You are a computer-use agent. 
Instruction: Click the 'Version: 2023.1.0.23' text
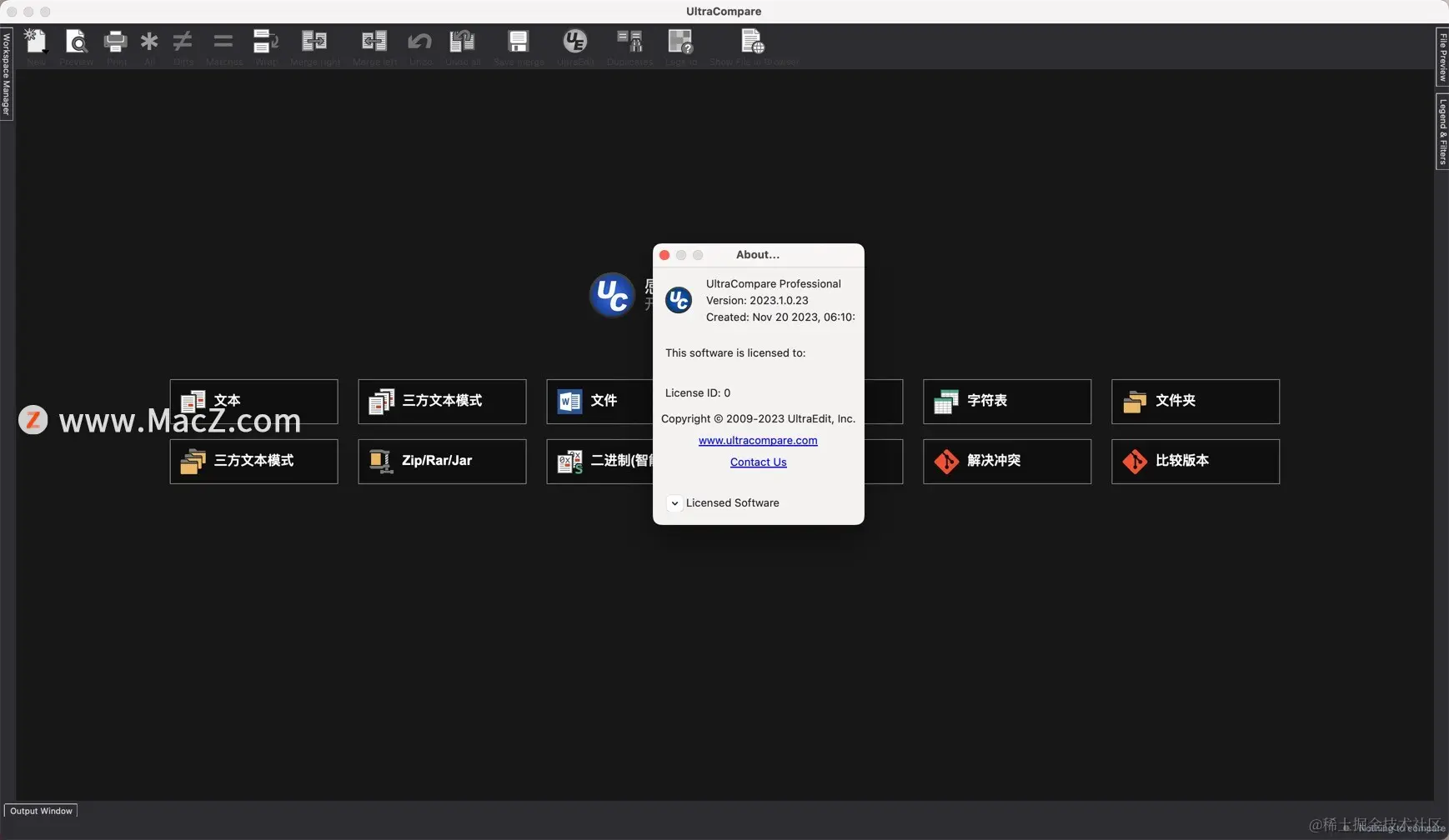757,301
